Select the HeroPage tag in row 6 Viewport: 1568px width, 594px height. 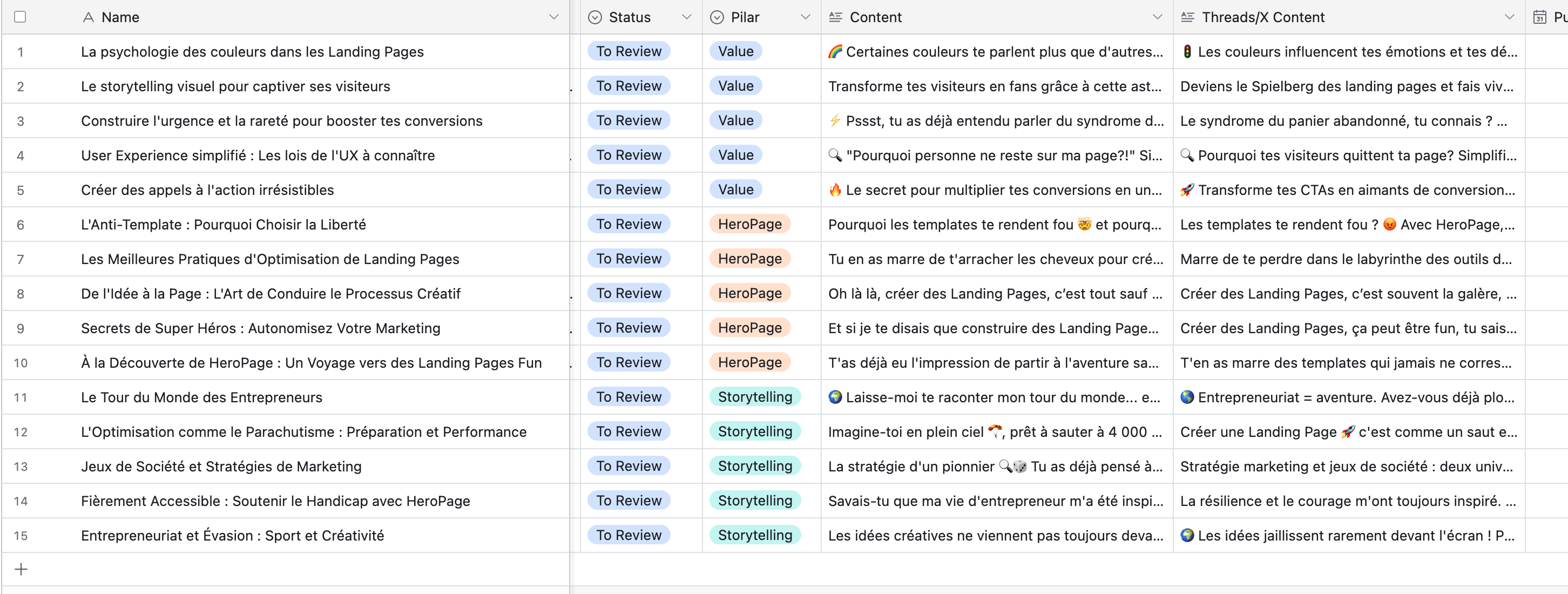(749, 224)
